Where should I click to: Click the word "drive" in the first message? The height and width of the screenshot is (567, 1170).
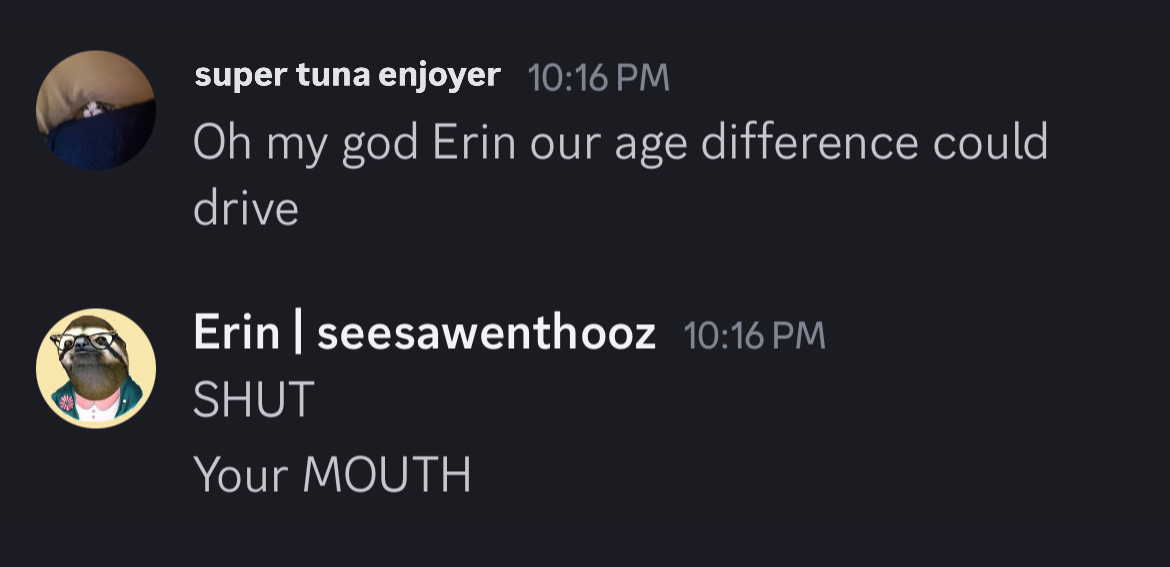click(246, 209)
